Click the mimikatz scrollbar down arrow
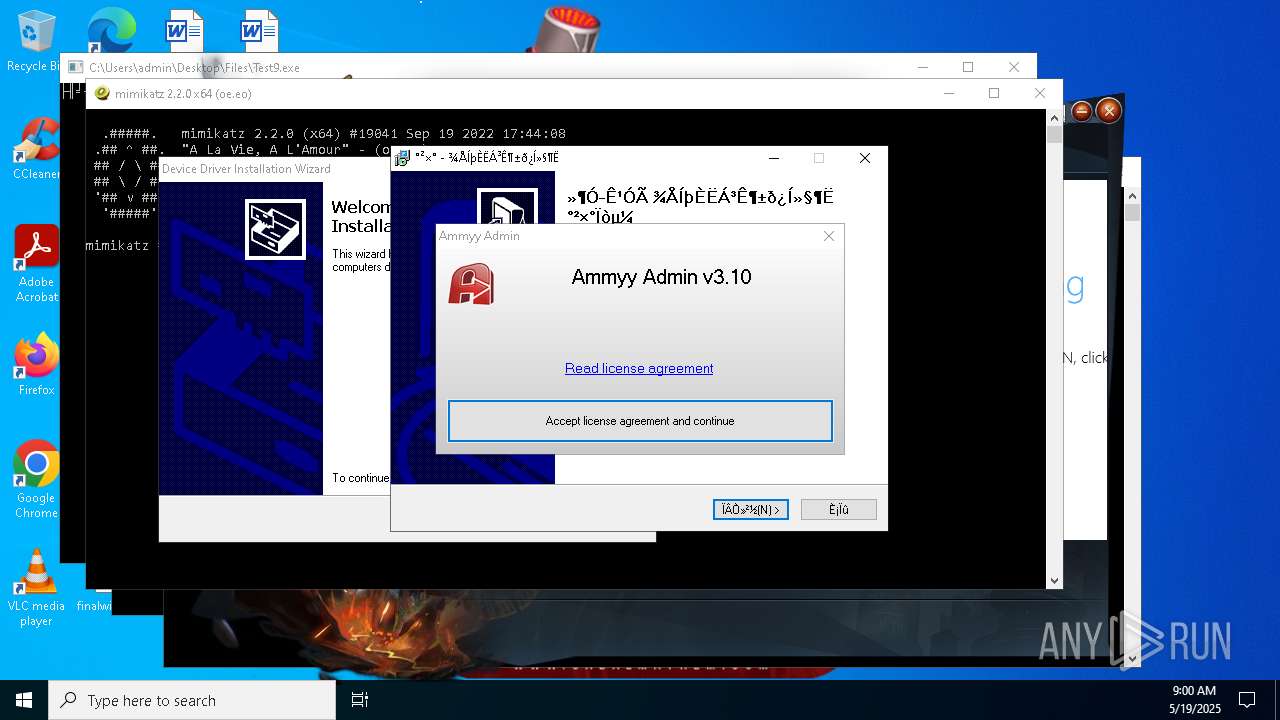 click(1054, 580)
